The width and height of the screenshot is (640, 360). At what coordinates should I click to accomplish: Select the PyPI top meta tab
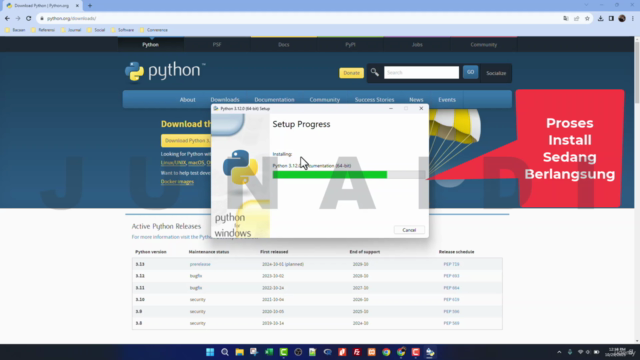point(350,44)
